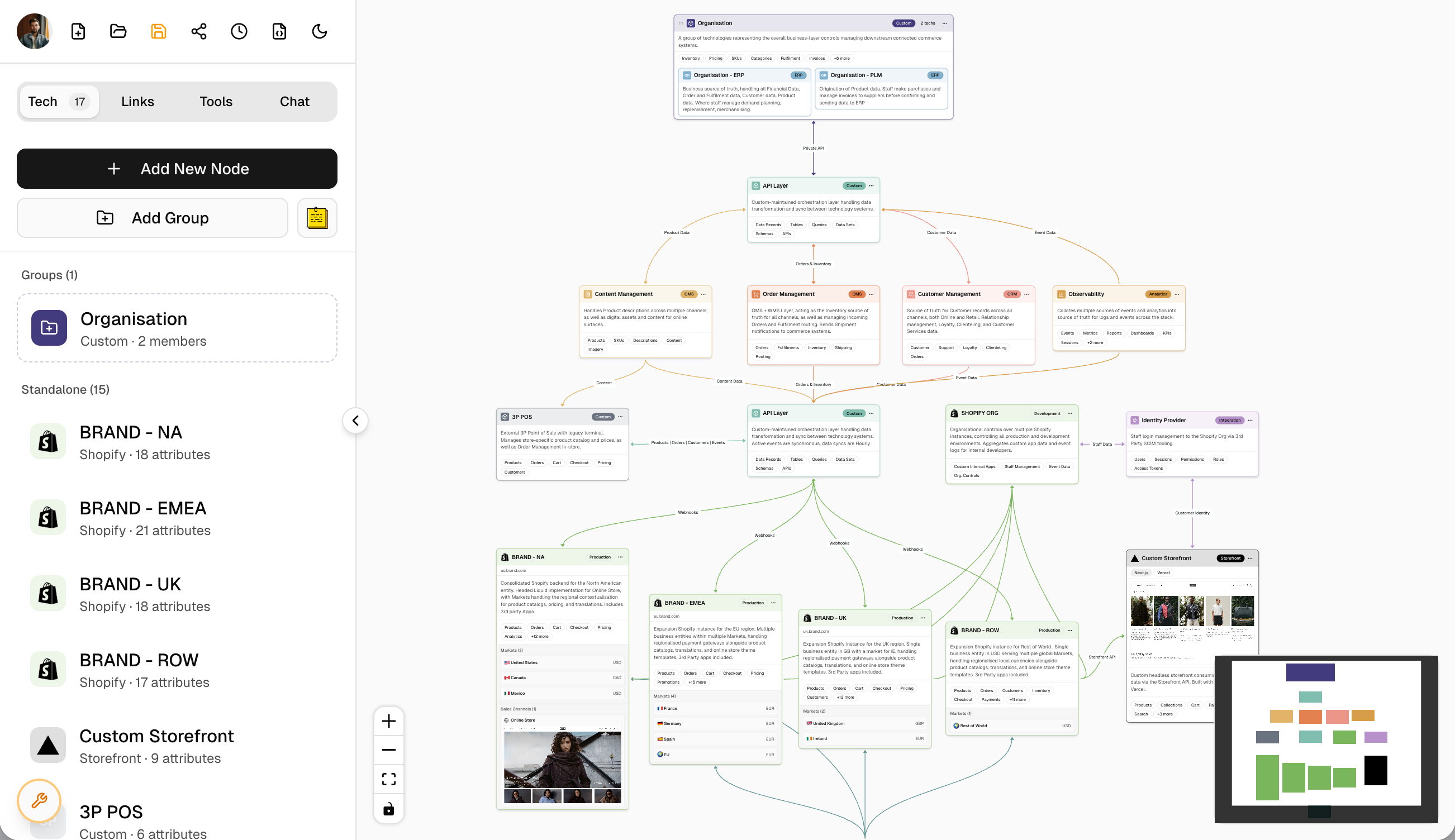1455x840 pixels.
Task: Expand '+6 more' tags in Organisation
Action: (841, 58)
